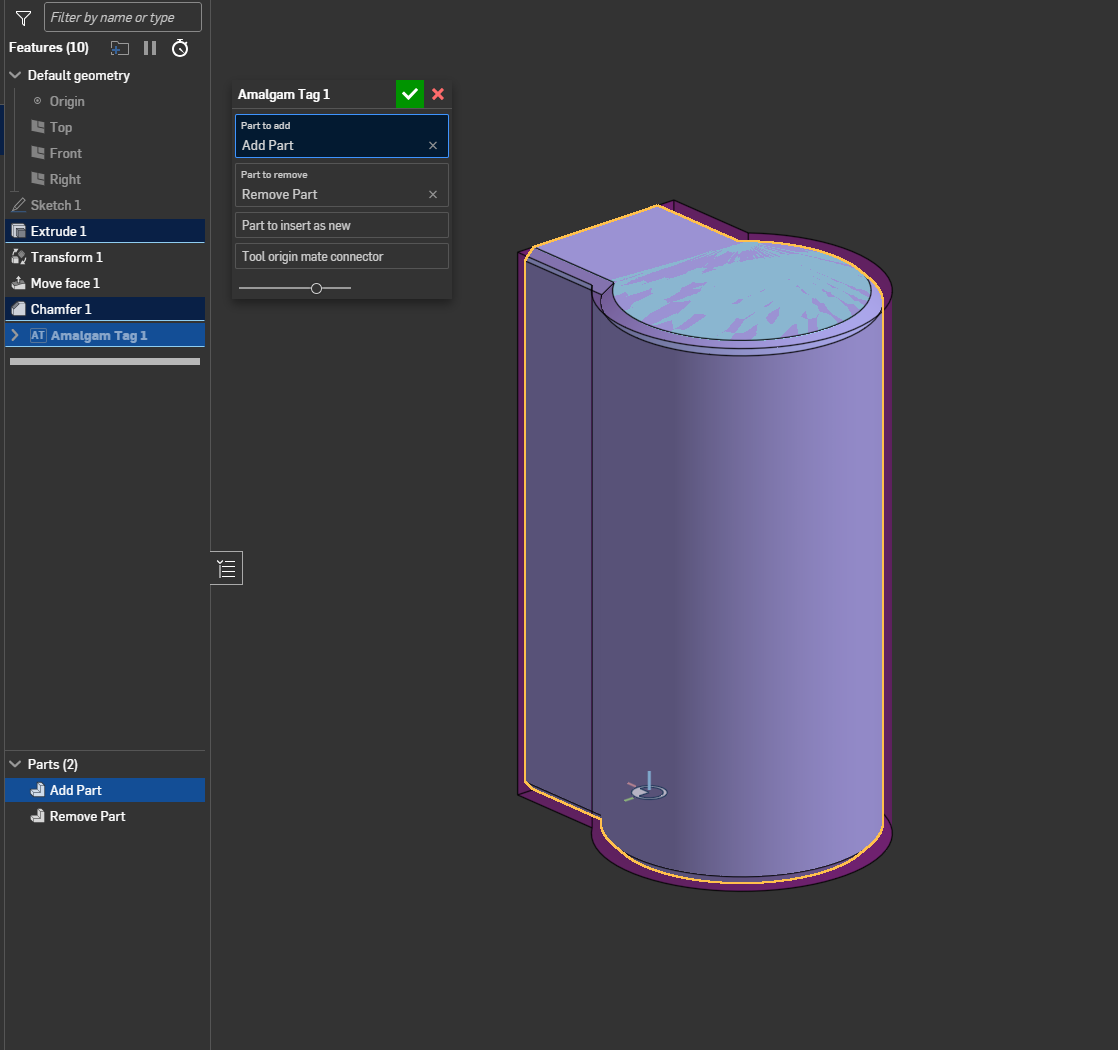Click the Part to insert as new field

point(341,225)
